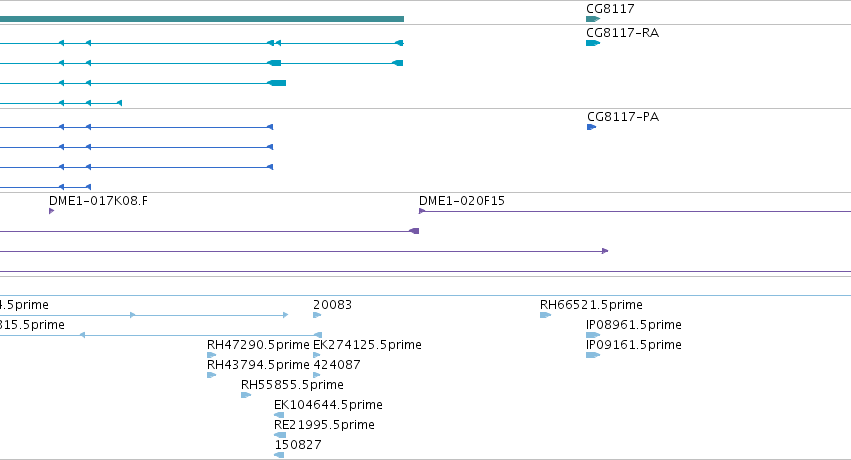The image size is (851, 460).
Task: Click the thick exon block on third teal transcript
Action: [x=277, y=83]
